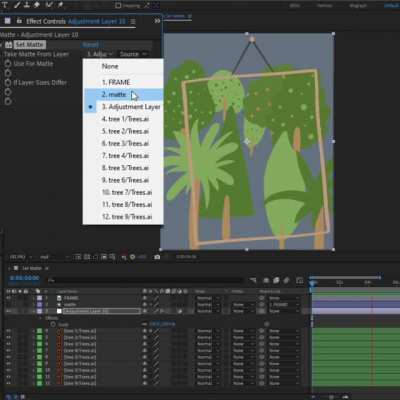Open the Source dropdown beside the layer selector
The image size is (400, 400).
[133, 54]
